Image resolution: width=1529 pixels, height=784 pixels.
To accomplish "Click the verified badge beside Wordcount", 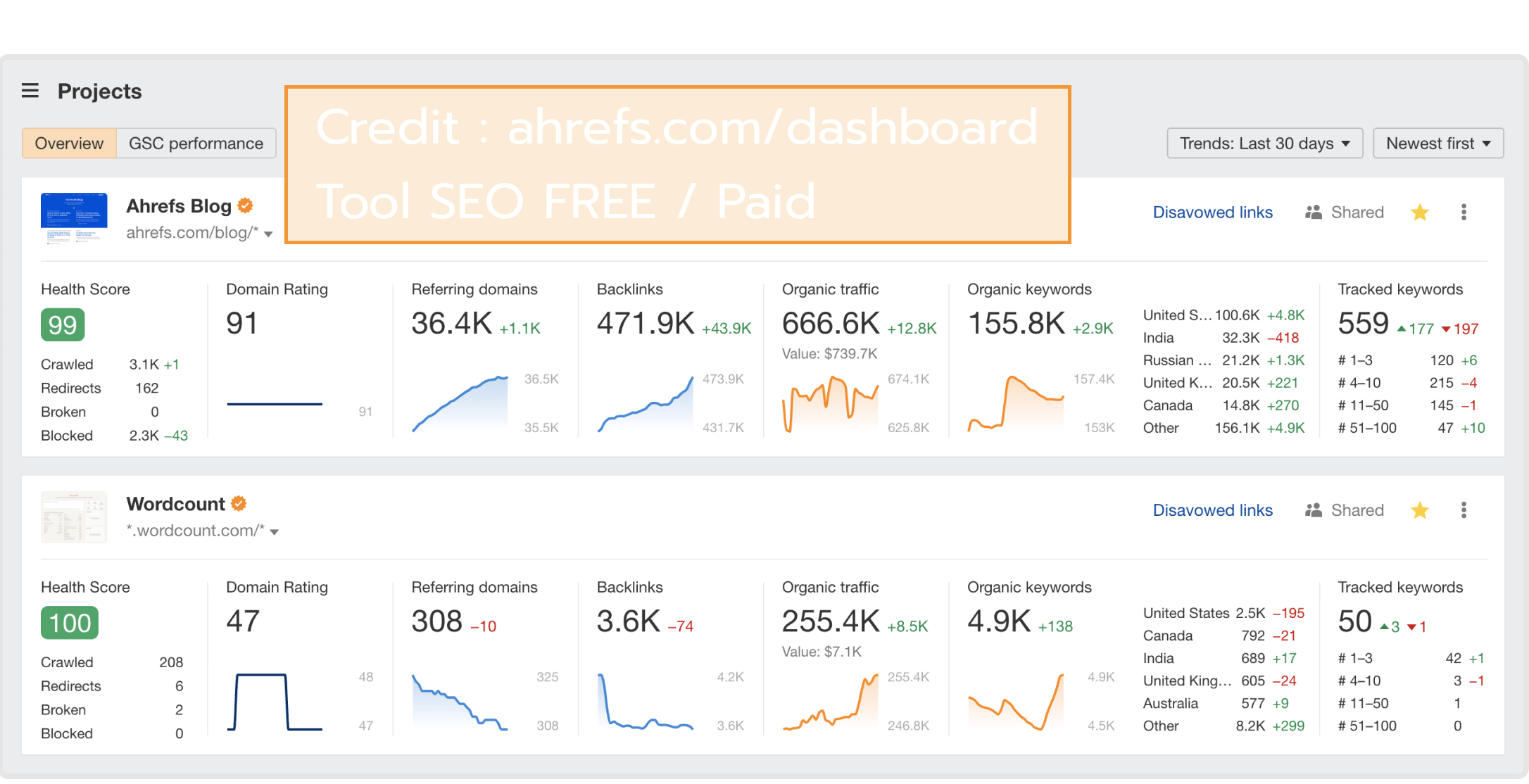I will [x=239, y=503].
